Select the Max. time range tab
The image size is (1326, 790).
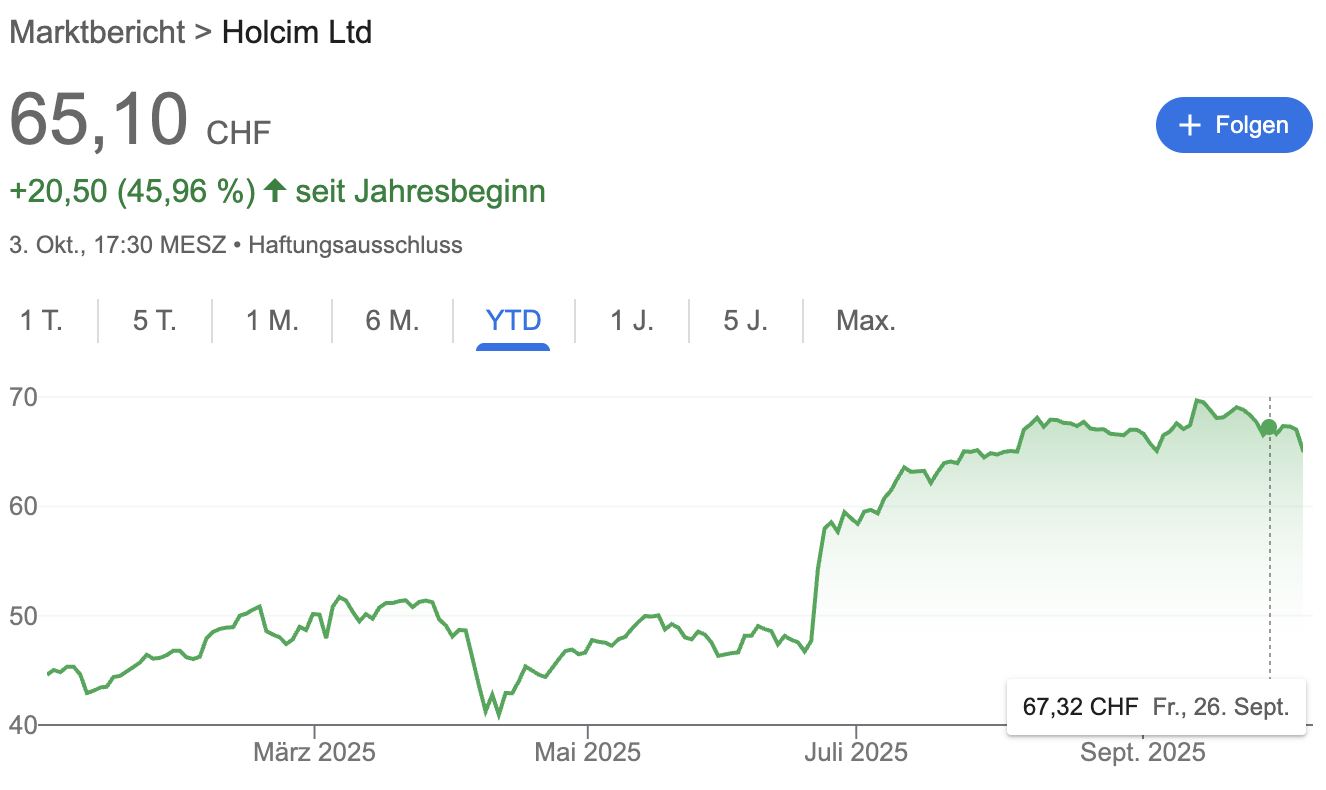pyautogui.click(x=866, y=321)
